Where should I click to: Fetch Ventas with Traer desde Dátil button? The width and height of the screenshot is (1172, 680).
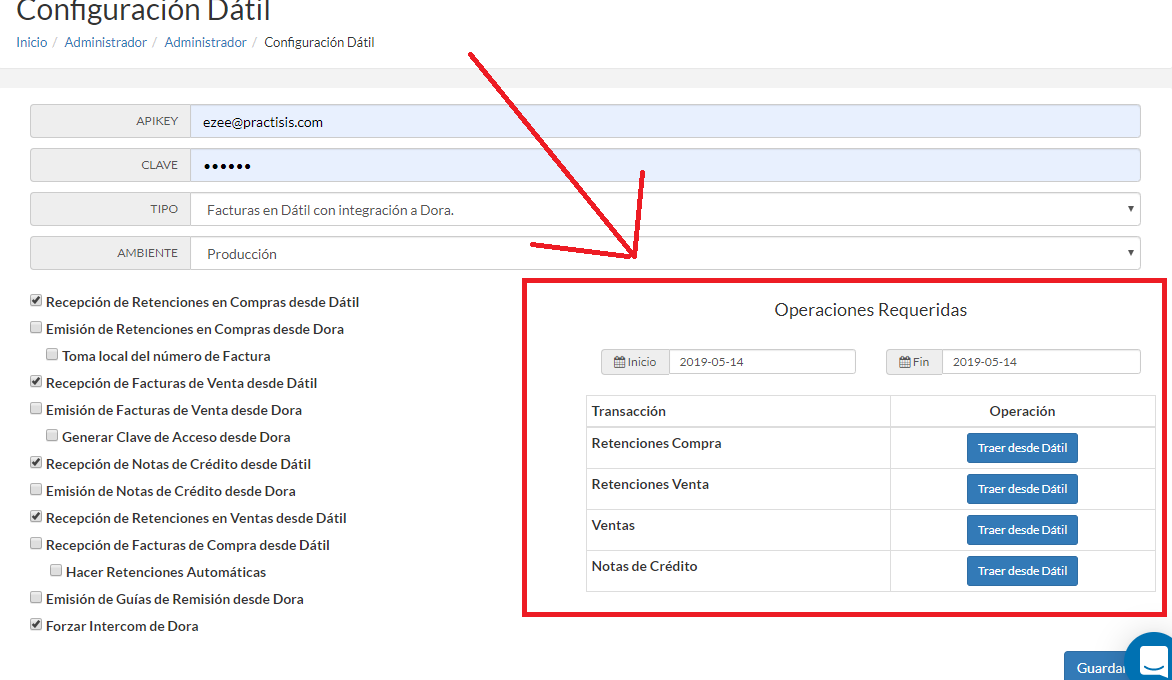[x=1021, y=530]
